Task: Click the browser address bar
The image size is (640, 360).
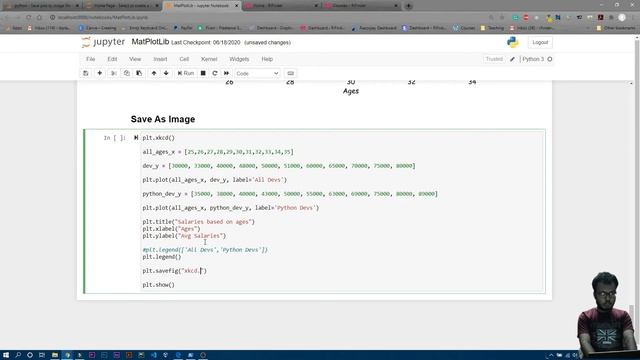Action: [269, 17]
